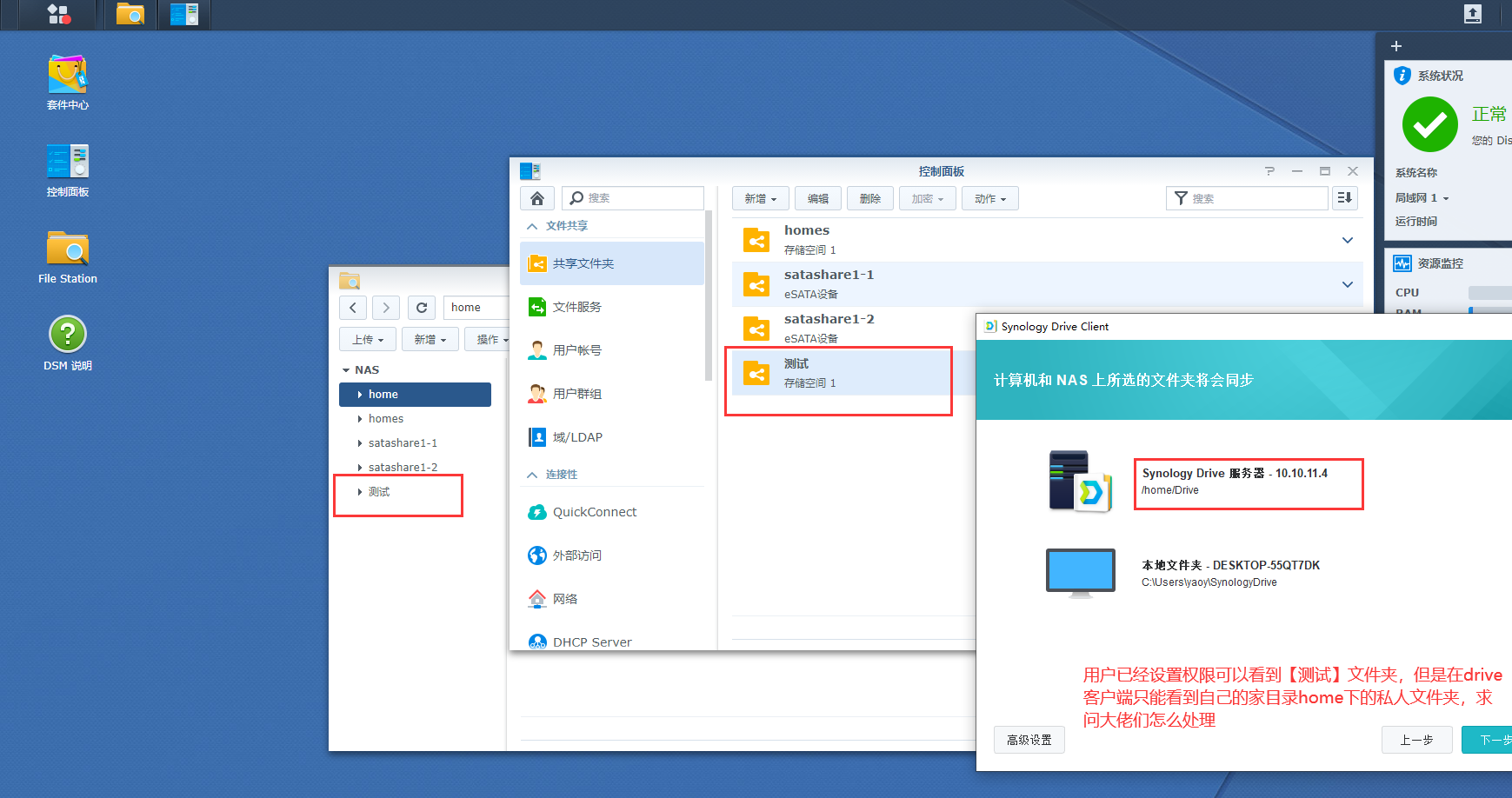The height and width of the screenshot is (798, 1512).
Task: Expand the homes folder in tree
Action: [x=360, y=419]
